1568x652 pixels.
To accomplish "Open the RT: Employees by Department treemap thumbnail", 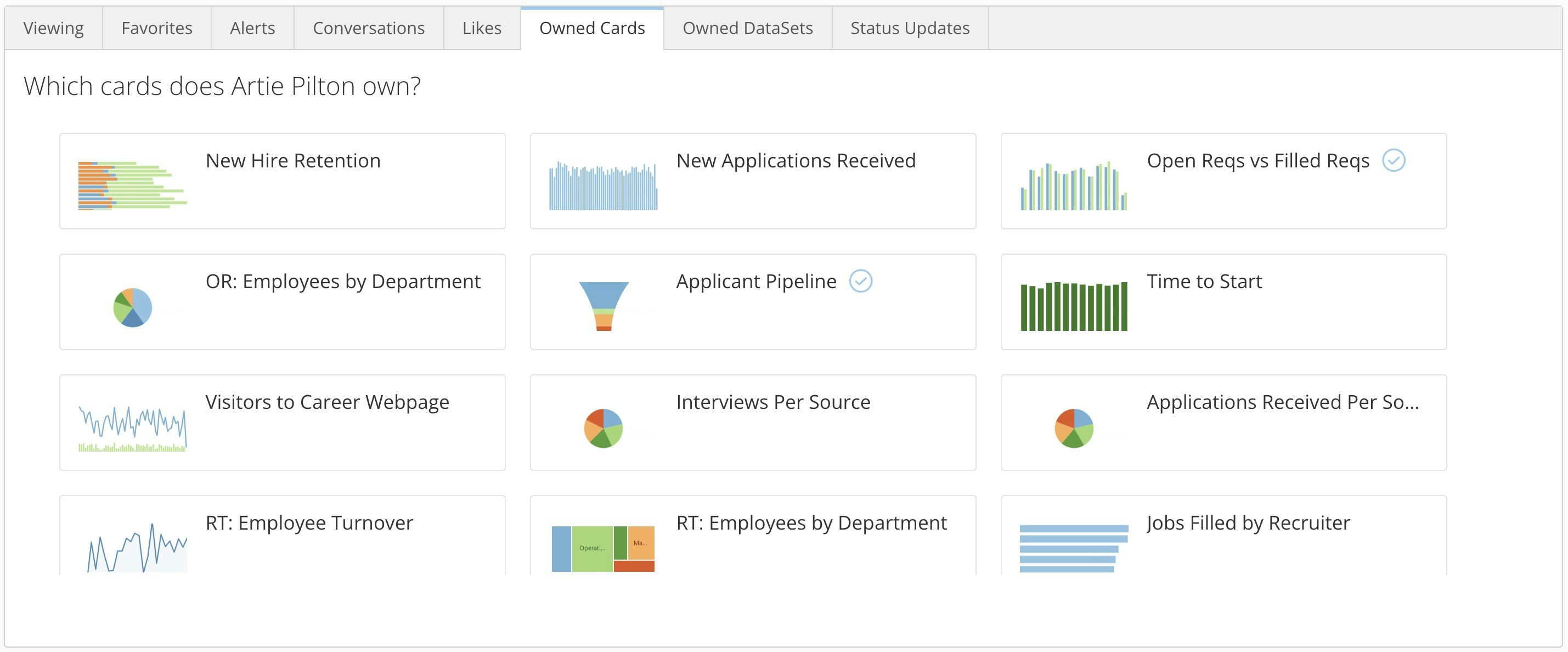I will click(x=603, y=548).
